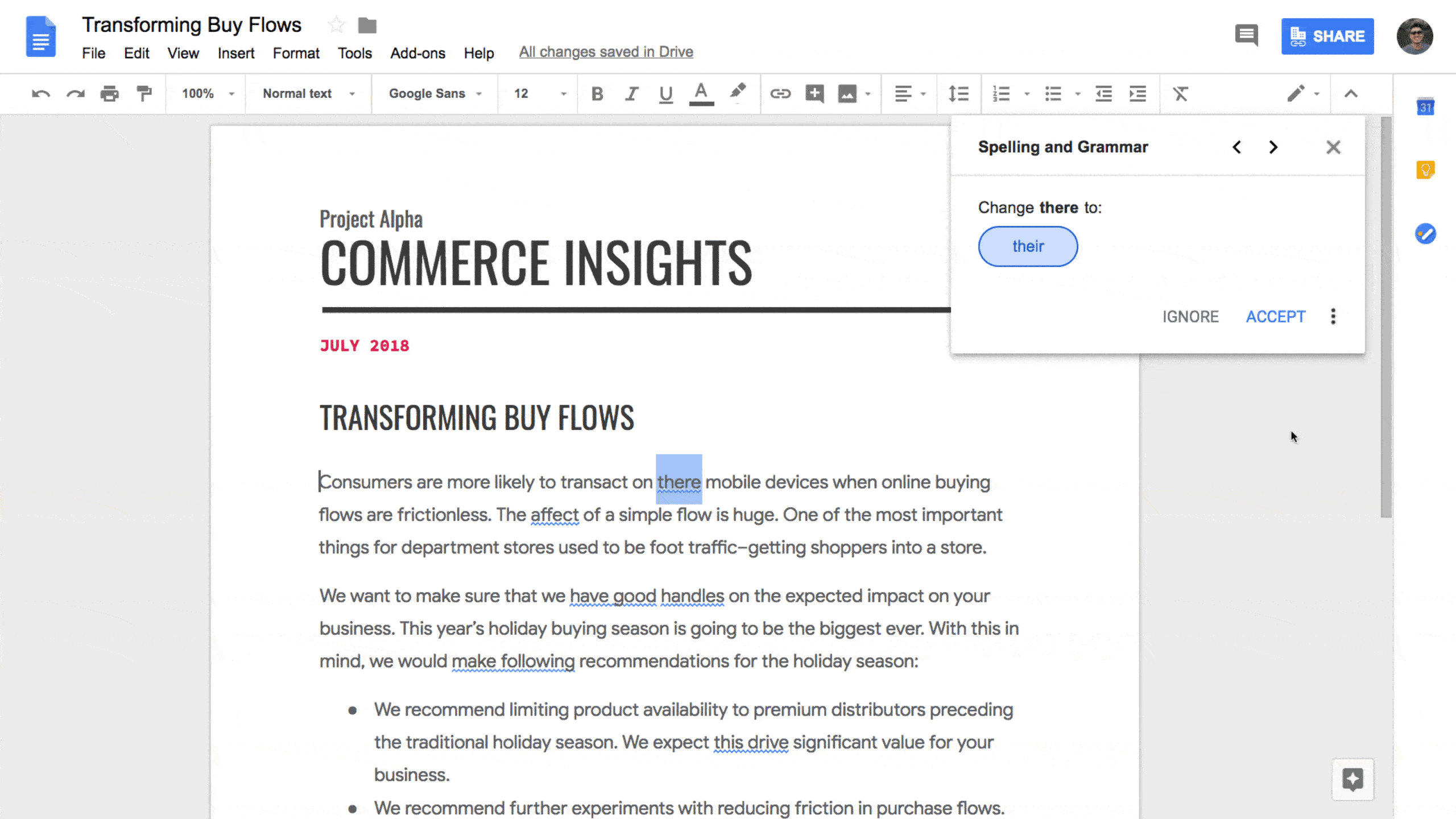Screen dimensions: 1456x819
Task: Click the print document icon
Action: (x=109, y=93)
